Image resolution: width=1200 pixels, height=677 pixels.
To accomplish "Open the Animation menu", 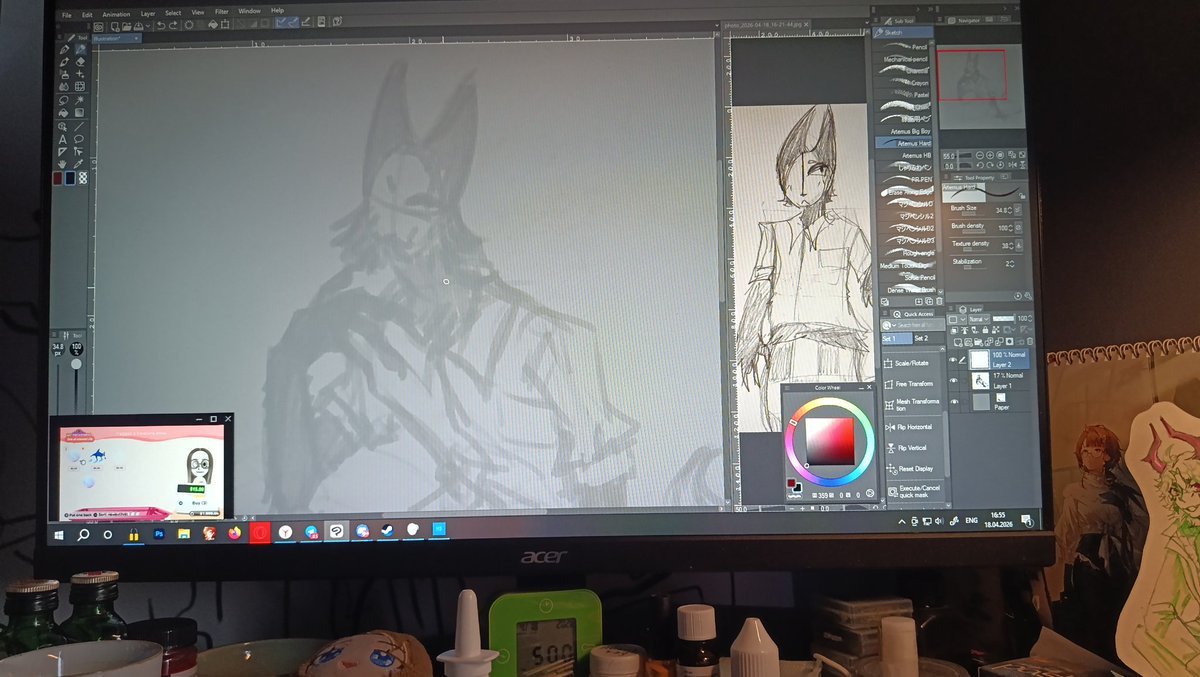I will tap(116, 14).
